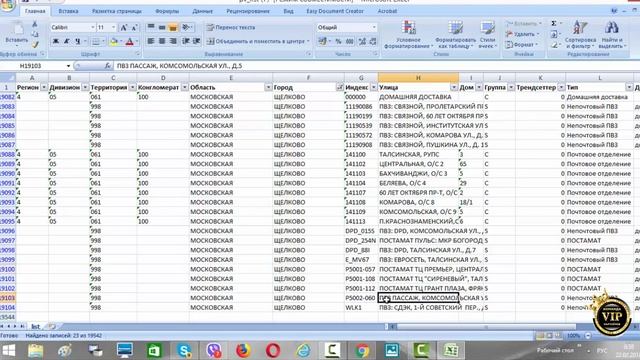Toggle underline Ч formatting

[x=77, y=41]
